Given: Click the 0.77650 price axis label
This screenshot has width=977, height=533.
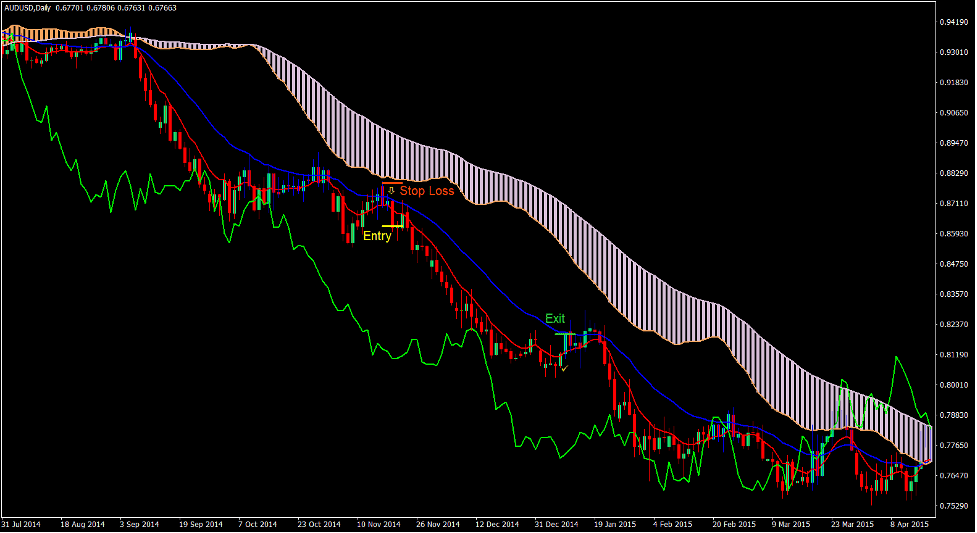Looking at the screenshot, I should (953, 445).
